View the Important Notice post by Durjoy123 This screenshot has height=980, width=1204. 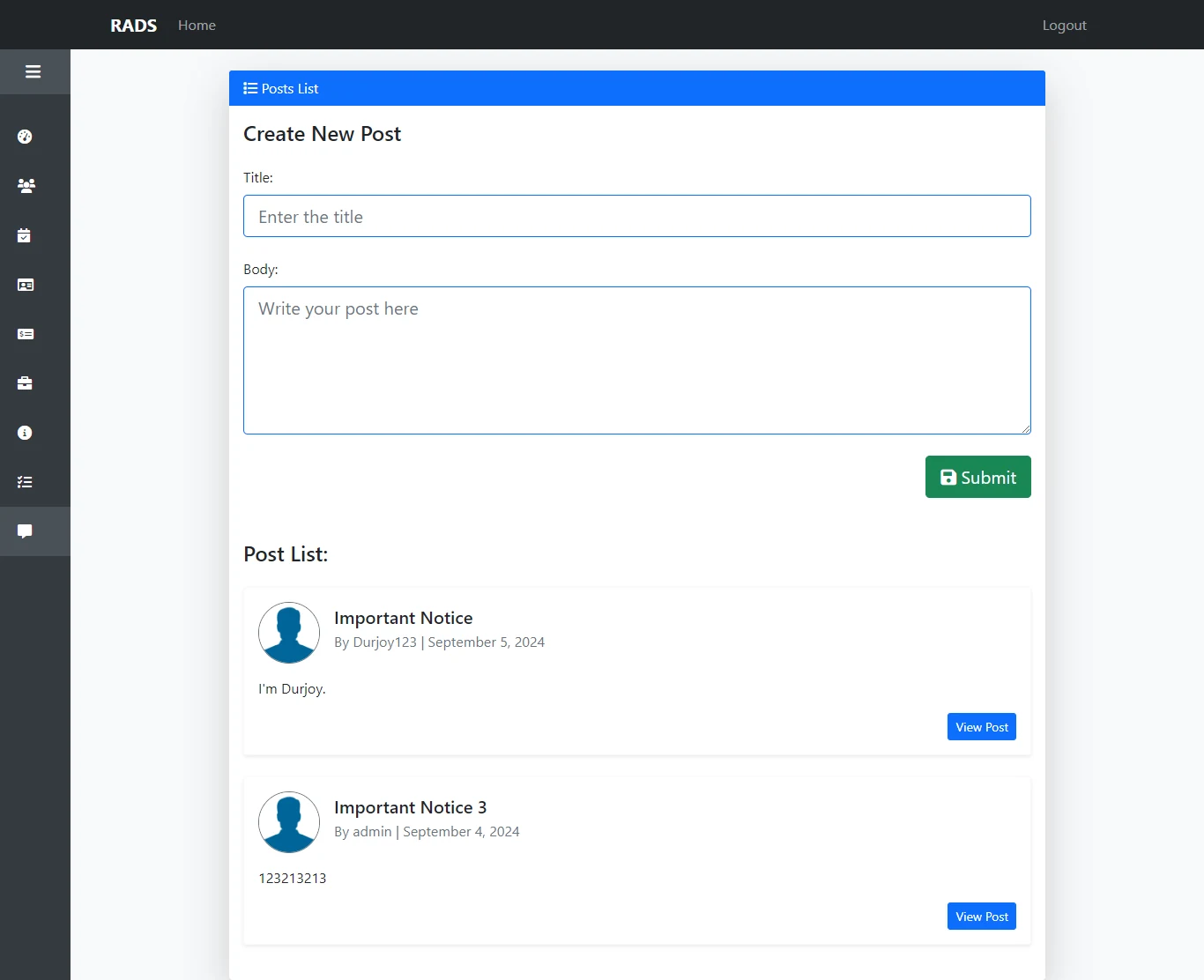pyautogui.click(x=982, y=727)
